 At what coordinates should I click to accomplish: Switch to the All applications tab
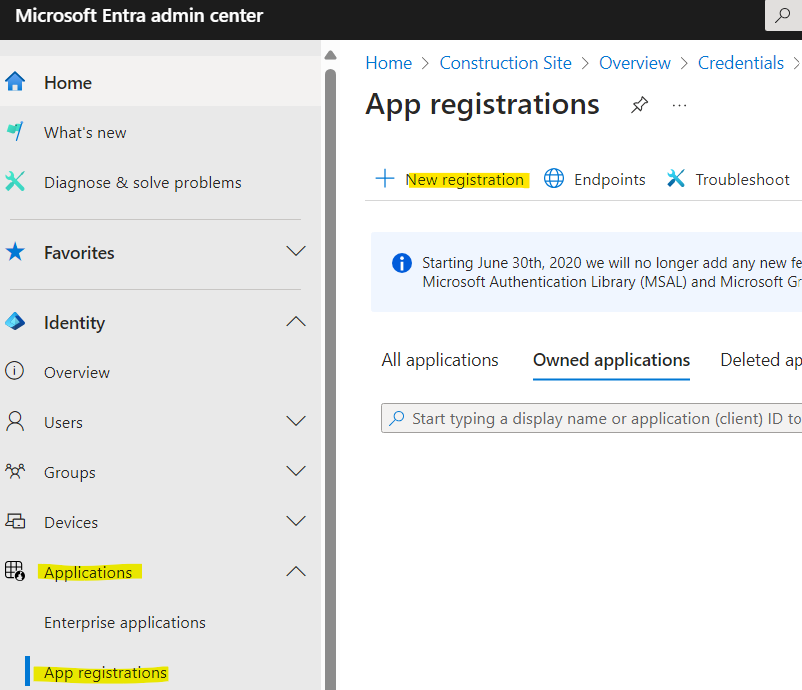click(440, 360)
